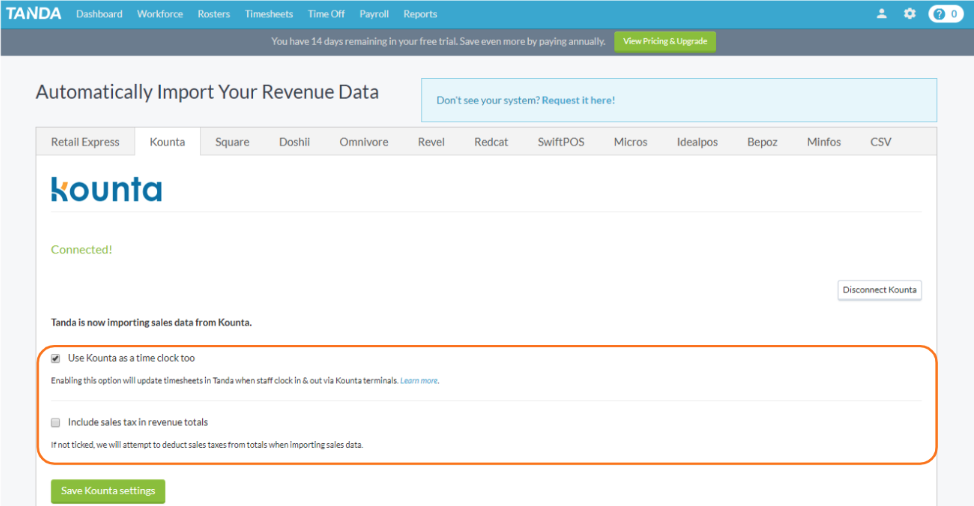The width and height of the screenshot is (974, 506).
Task: Click the If not ticked deduct sales taxes note
Action: tap(207, 445)
